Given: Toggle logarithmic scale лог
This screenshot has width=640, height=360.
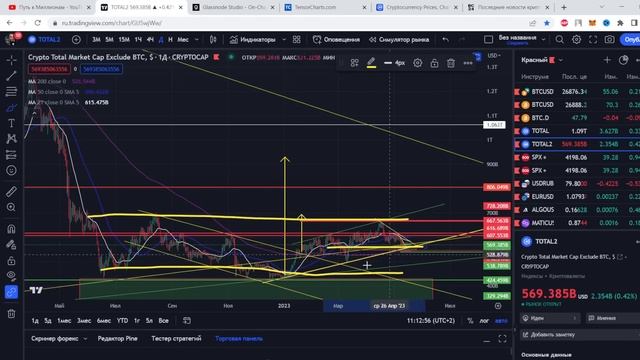Looking at the screenshot, I should point(484,321).
